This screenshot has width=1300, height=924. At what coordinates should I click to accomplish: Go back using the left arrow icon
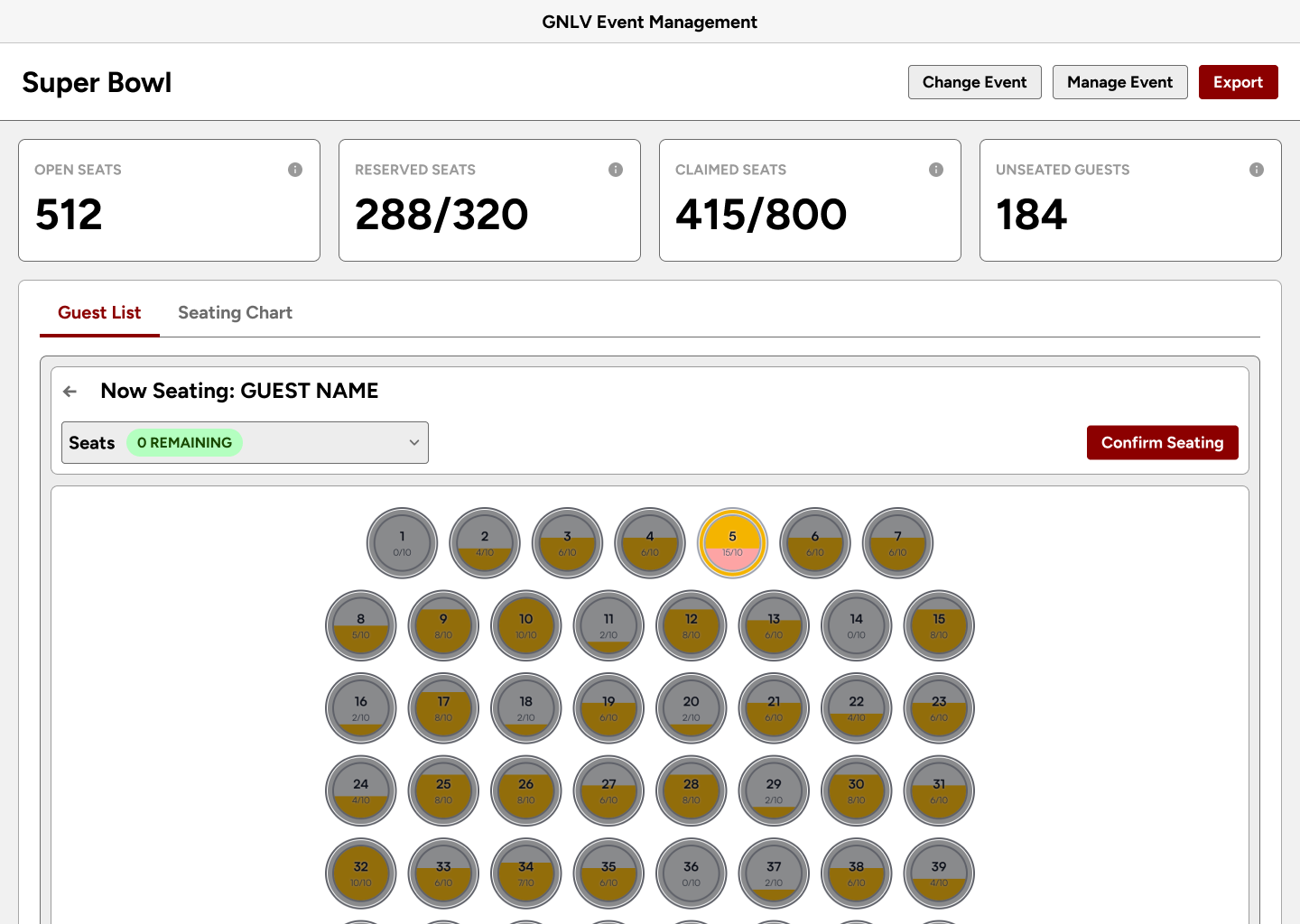click(x=70, y=392)
